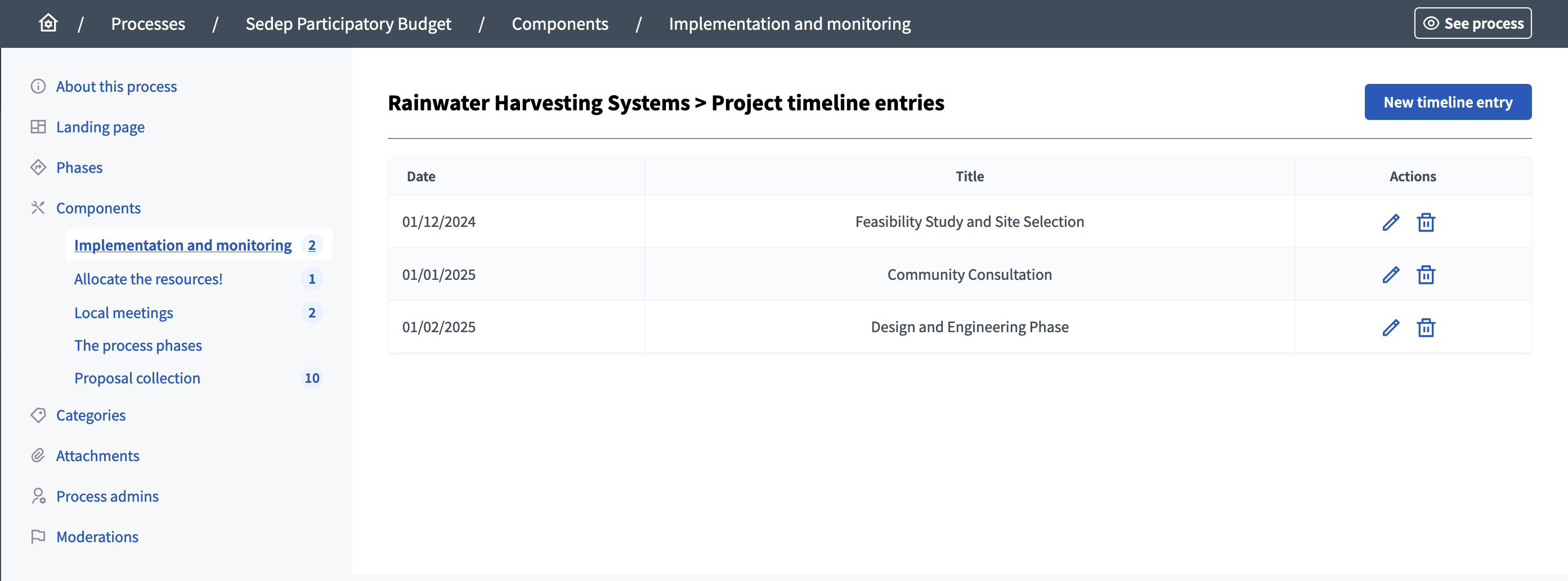The width and height of the screenshot is (1568, 581).
Task: Click the New timeline entry button
Action: (1448, 102)
